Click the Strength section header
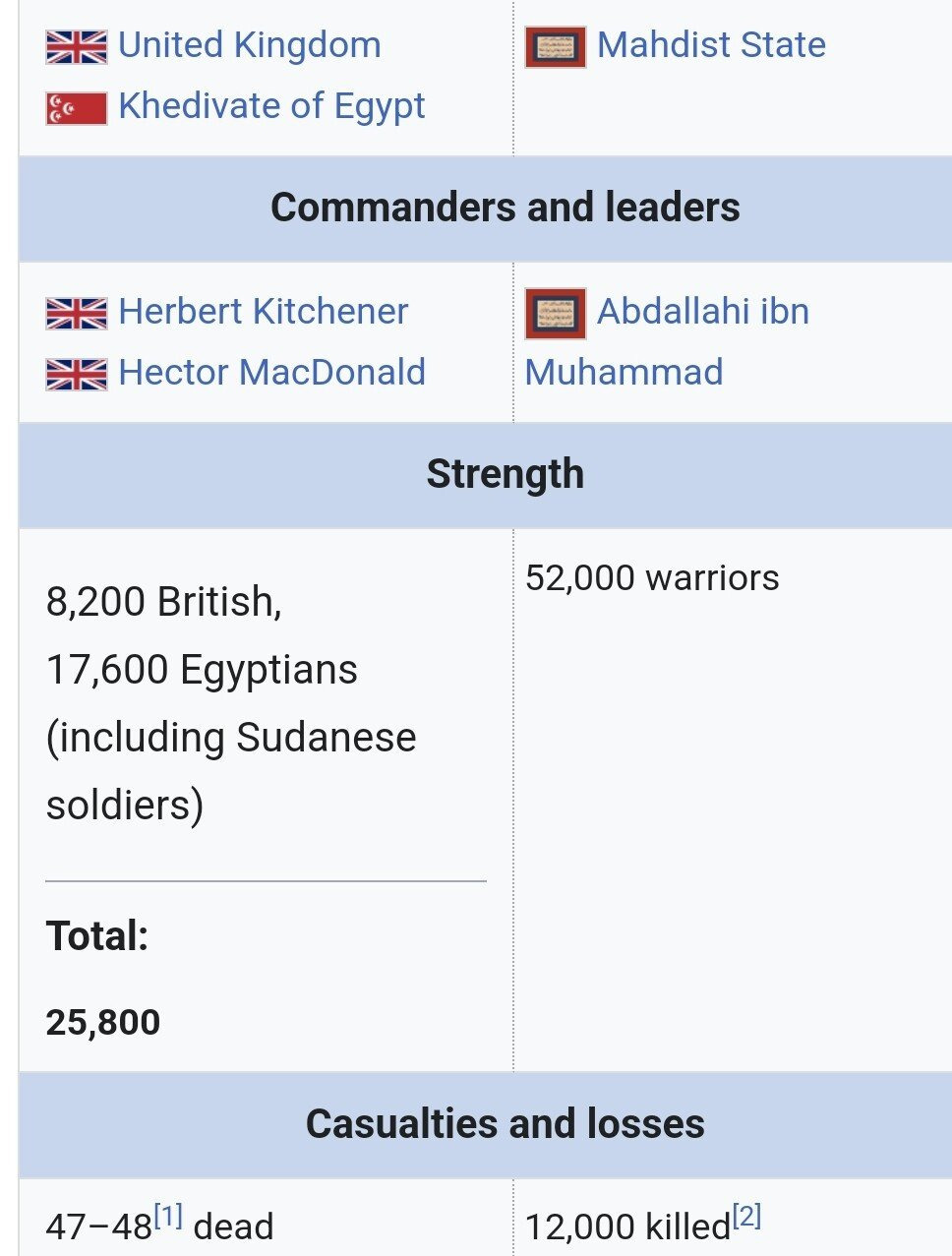This screenshot has width=952, height=1256. click(505, 474)
